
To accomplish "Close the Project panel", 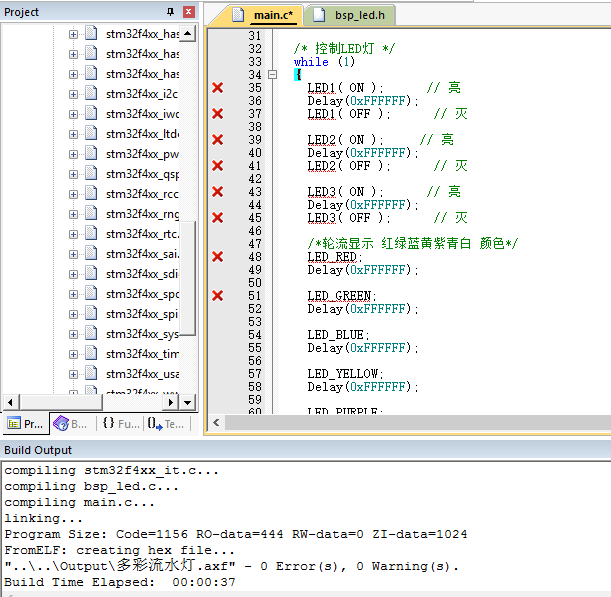I will [188, 11].
